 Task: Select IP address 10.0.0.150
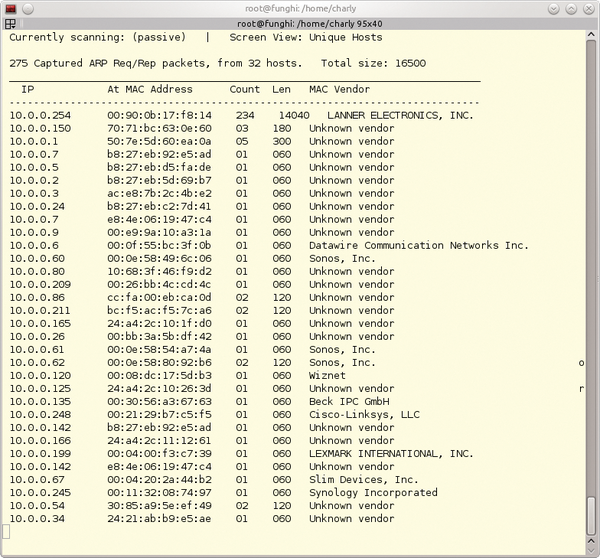[40, 128]
